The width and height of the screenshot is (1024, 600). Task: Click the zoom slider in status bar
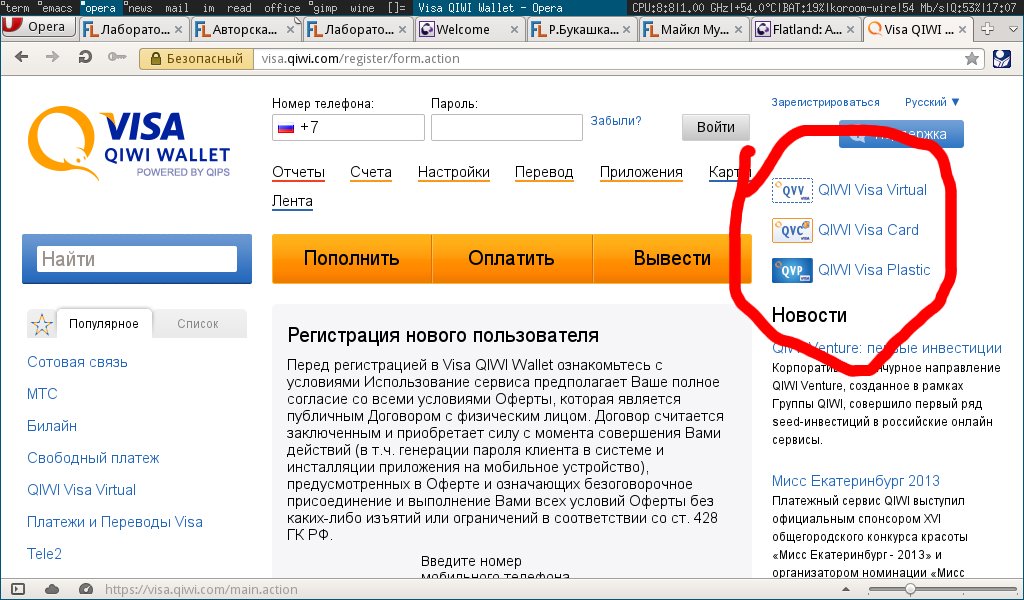(x=909, y=589)
